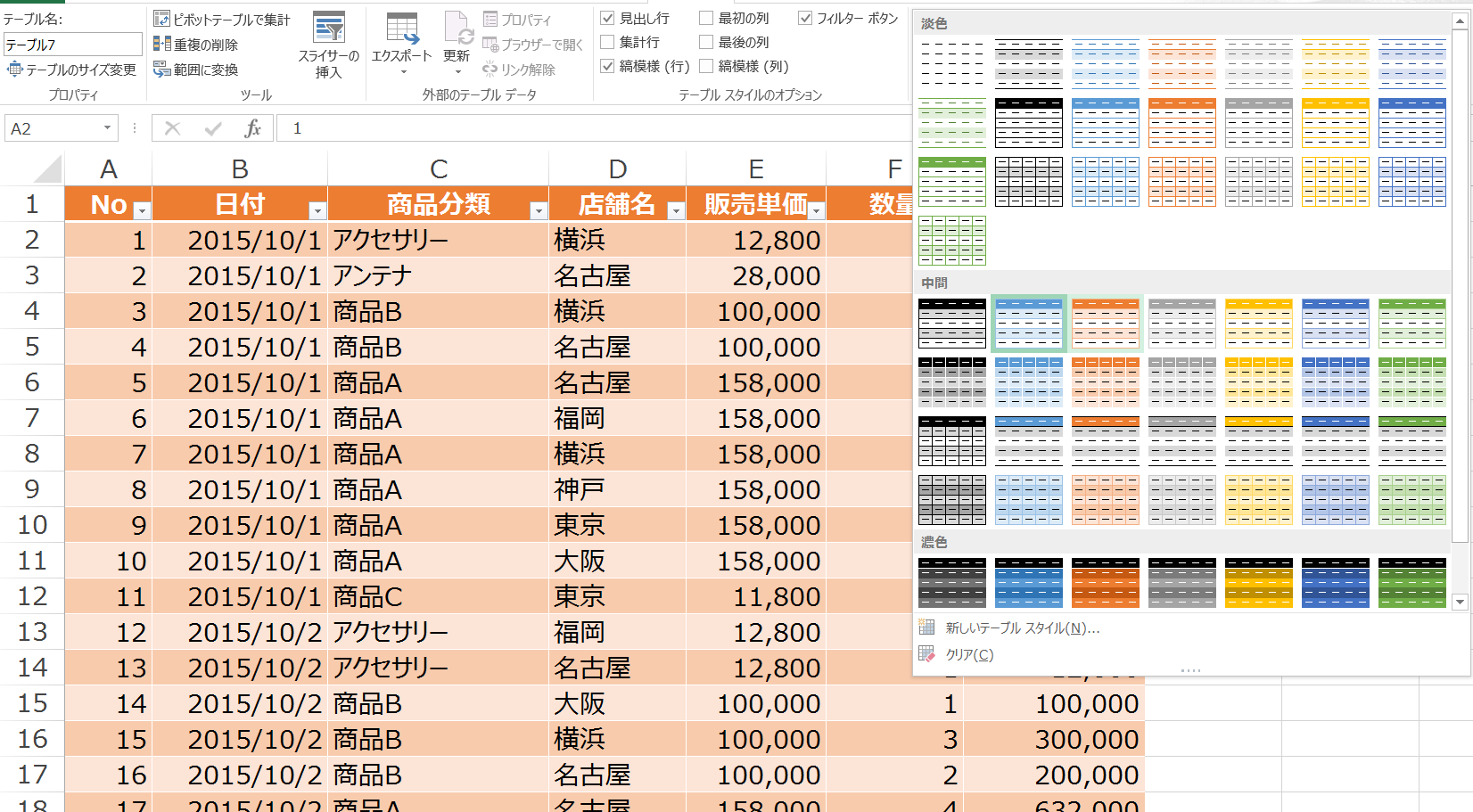Screen dimensions: 1473x812
Task: Expand the Name Box dropdown arrow
Action: click(x=107, y=128)
